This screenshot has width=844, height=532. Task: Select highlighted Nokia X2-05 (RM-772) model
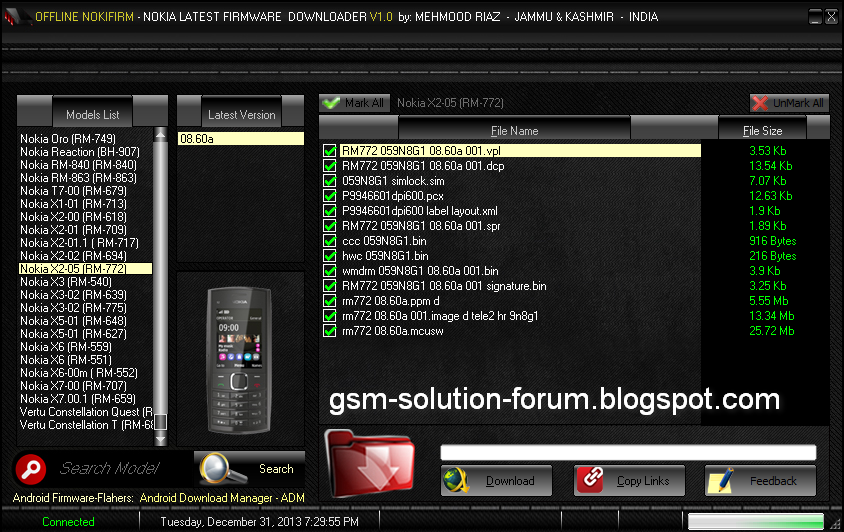tap(86, 269)
